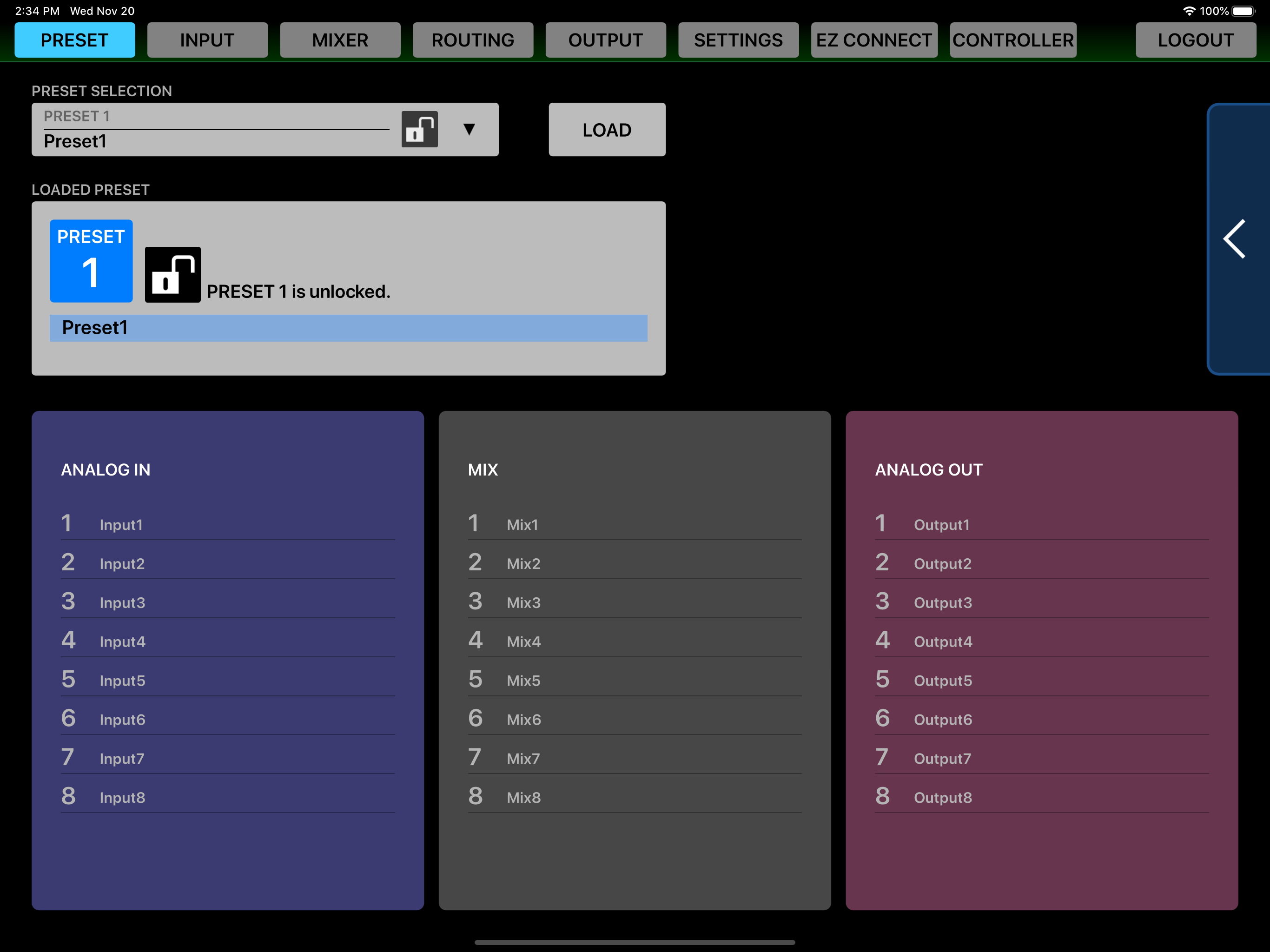The height and width of the screenshot is (952, 1270).
Task: Select Mix4 in the Mix list
Action: pyautogui.click(x=635, y=641)
